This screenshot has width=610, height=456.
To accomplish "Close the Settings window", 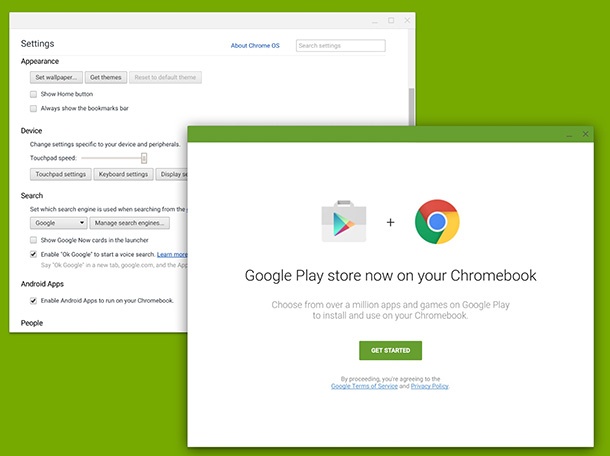I will point(407,20).
